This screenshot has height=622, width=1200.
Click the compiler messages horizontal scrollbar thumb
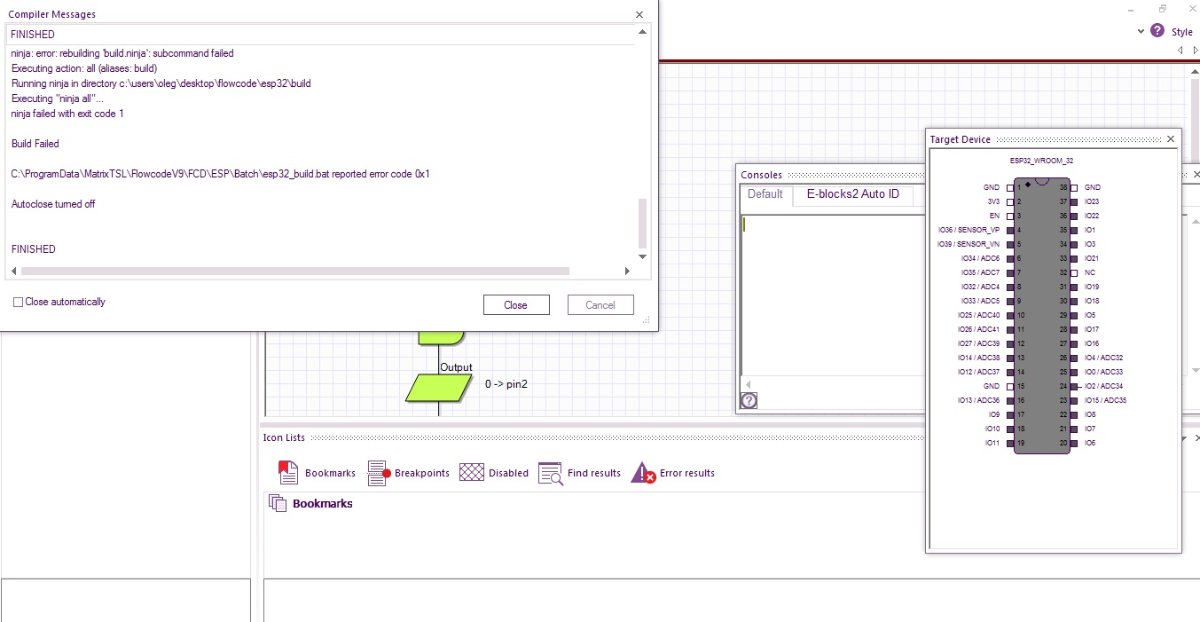(294, 271)
